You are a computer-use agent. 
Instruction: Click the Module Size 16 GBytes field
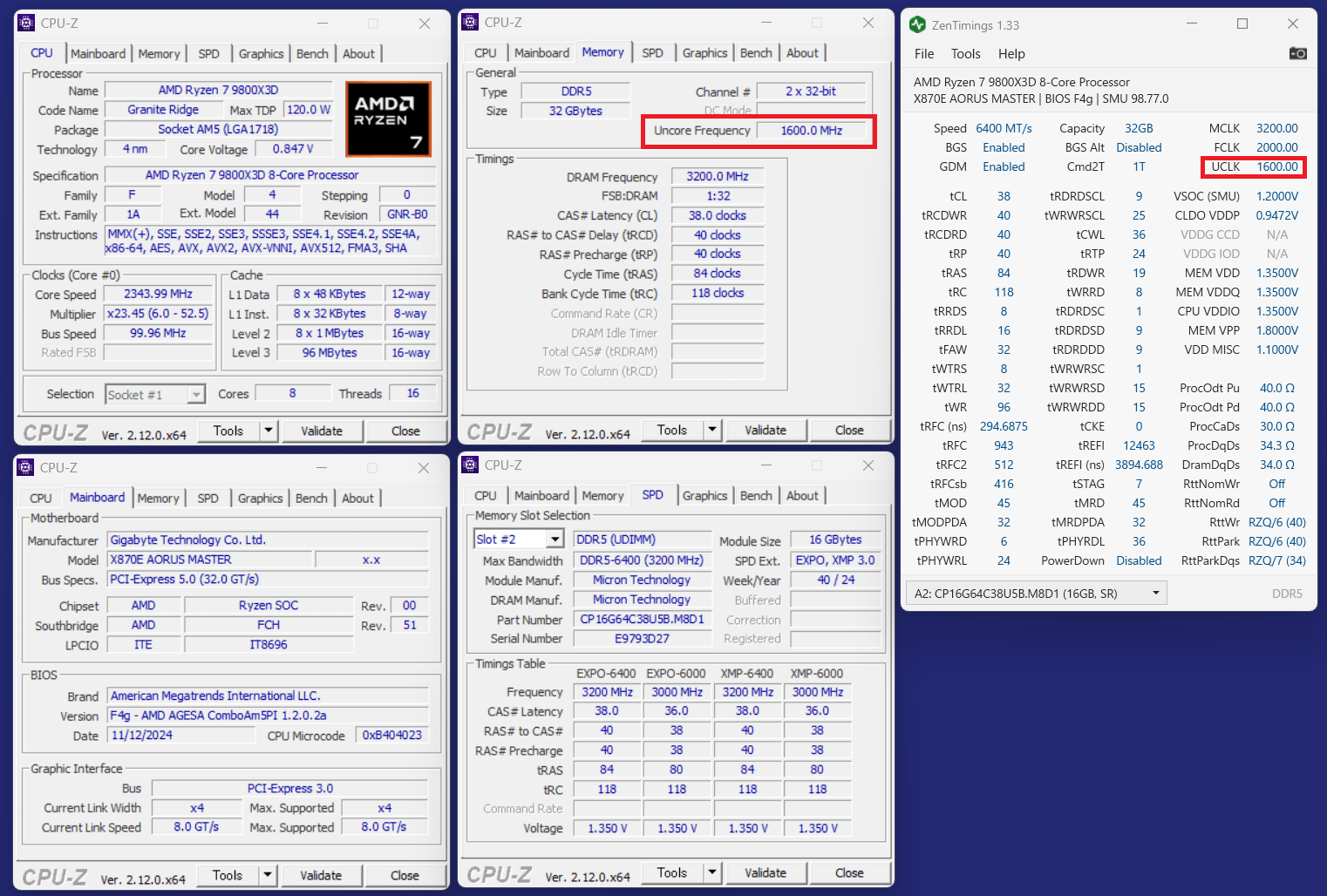coord(835,540)
